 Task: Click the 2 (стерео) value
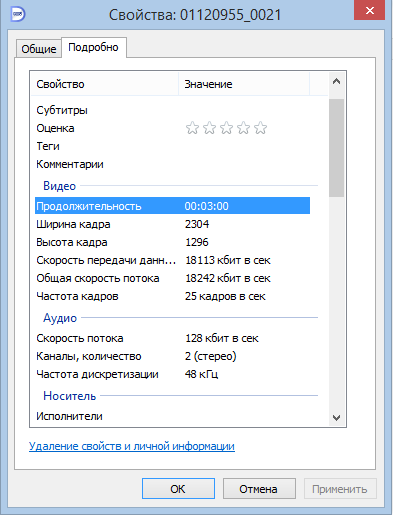pyautogui.click(x=211, y=356)
